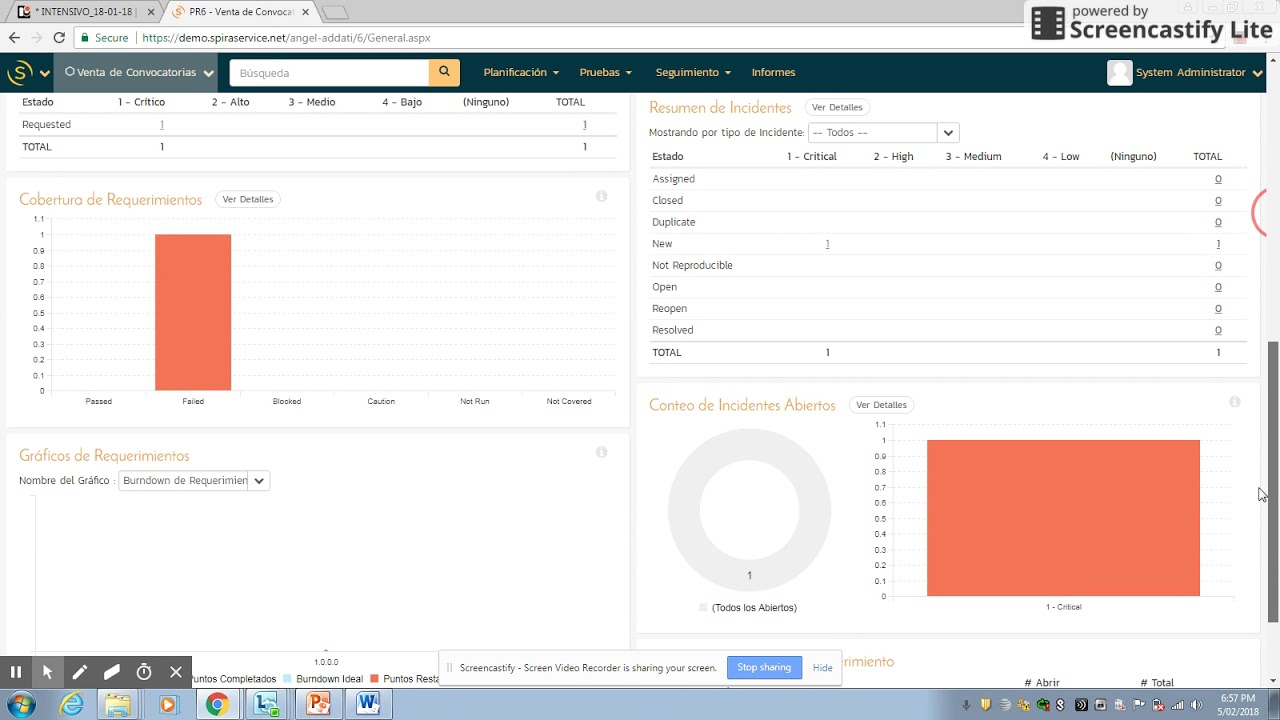The width and height of the screenshot is (1280, 720).
Task: Open Windows Media Player from taskbar
Action: pyautogui.click(x=167, y=705)
